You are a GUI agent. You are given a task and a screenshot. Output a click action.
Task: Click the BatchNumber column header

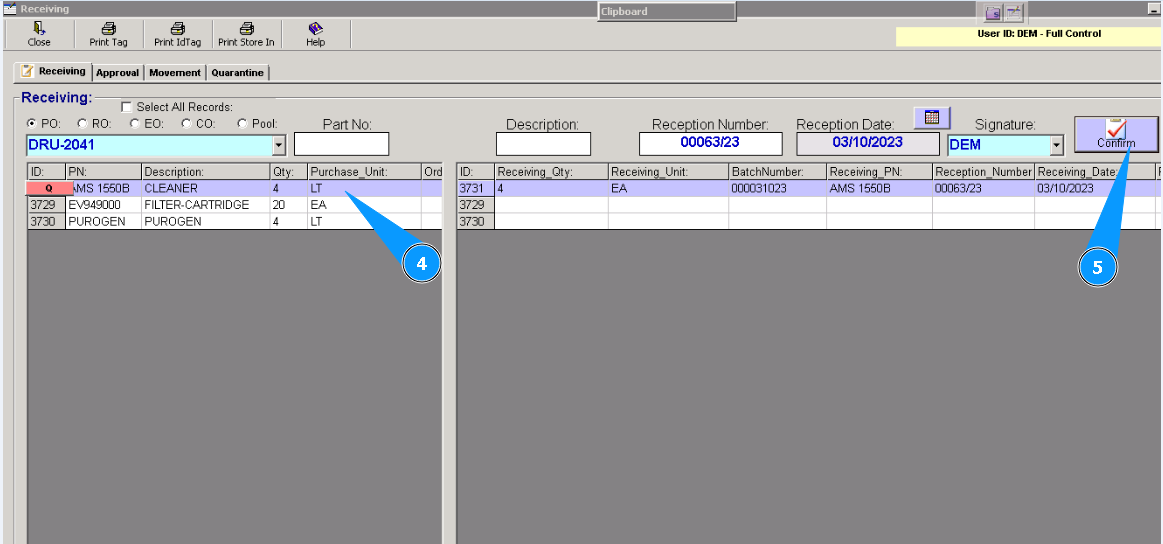coord(777,172)
